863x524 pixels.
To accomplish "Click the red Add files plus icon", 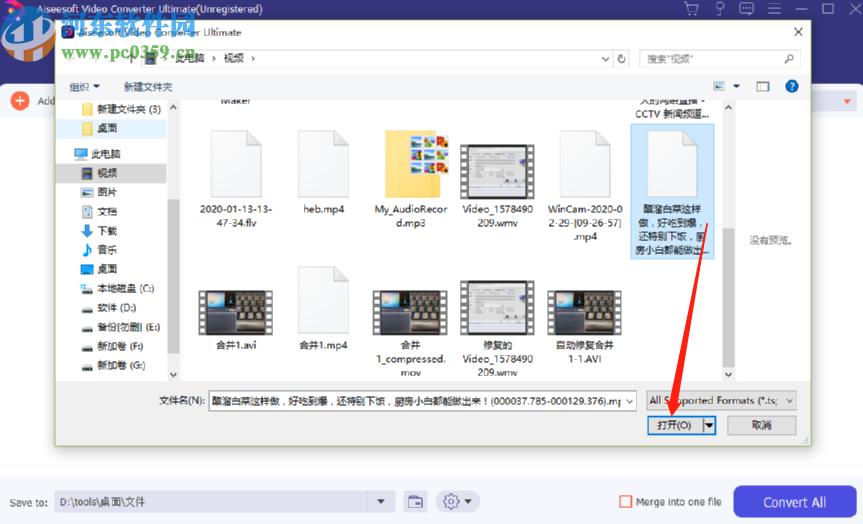I will [20, 101].
